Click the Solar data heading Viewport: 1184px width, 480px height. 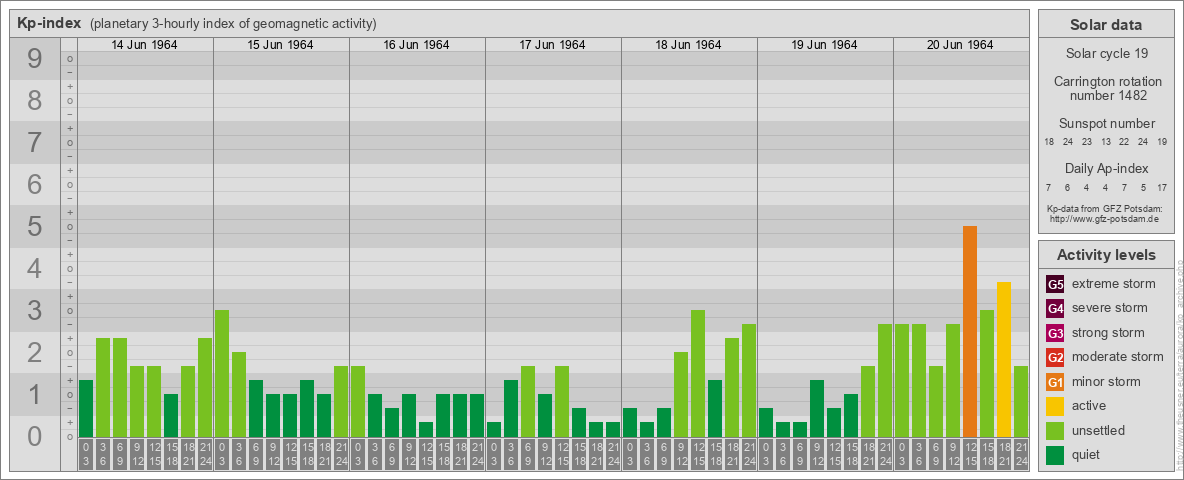[1106, 25]
